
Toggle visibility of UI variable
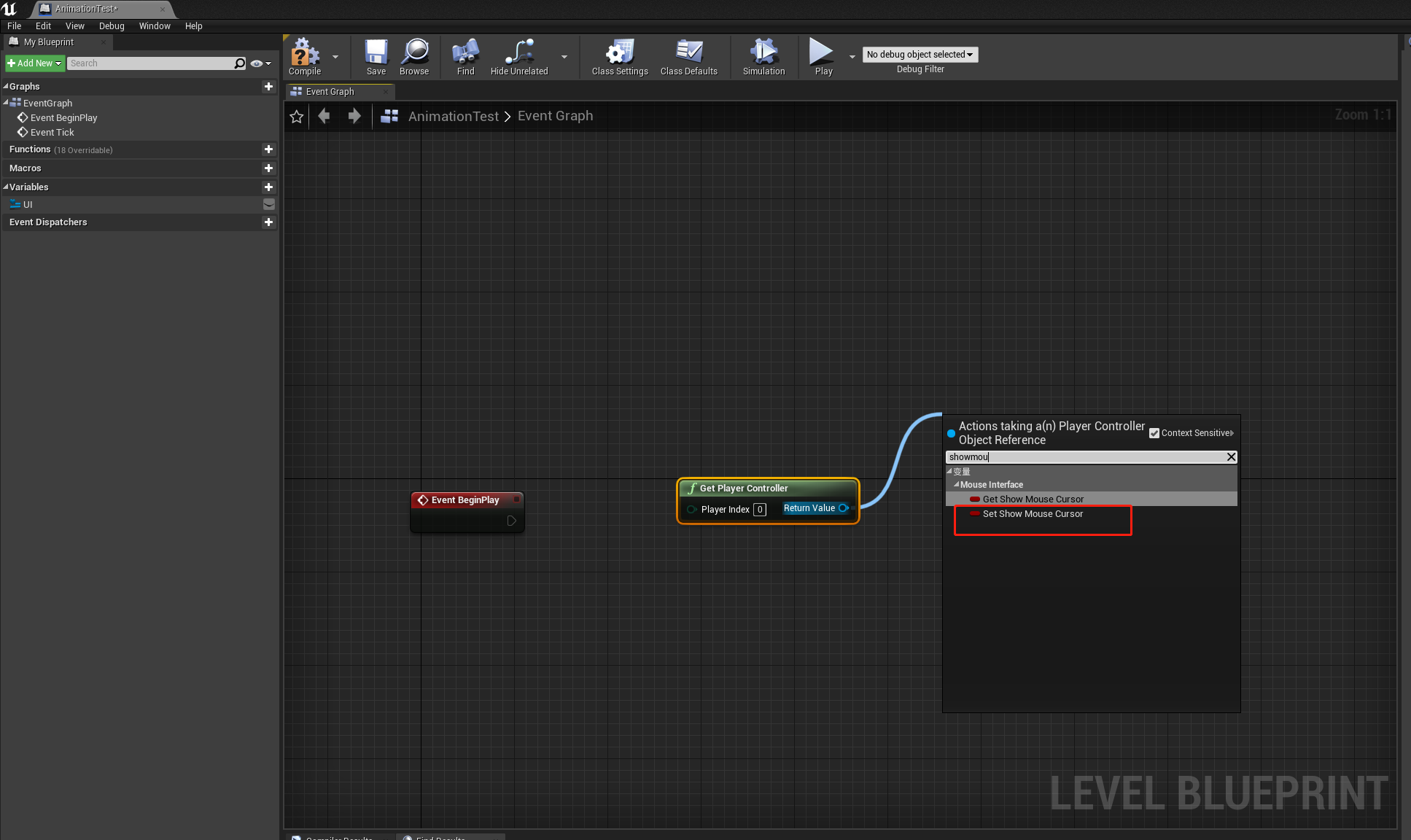tap(267, 204)
